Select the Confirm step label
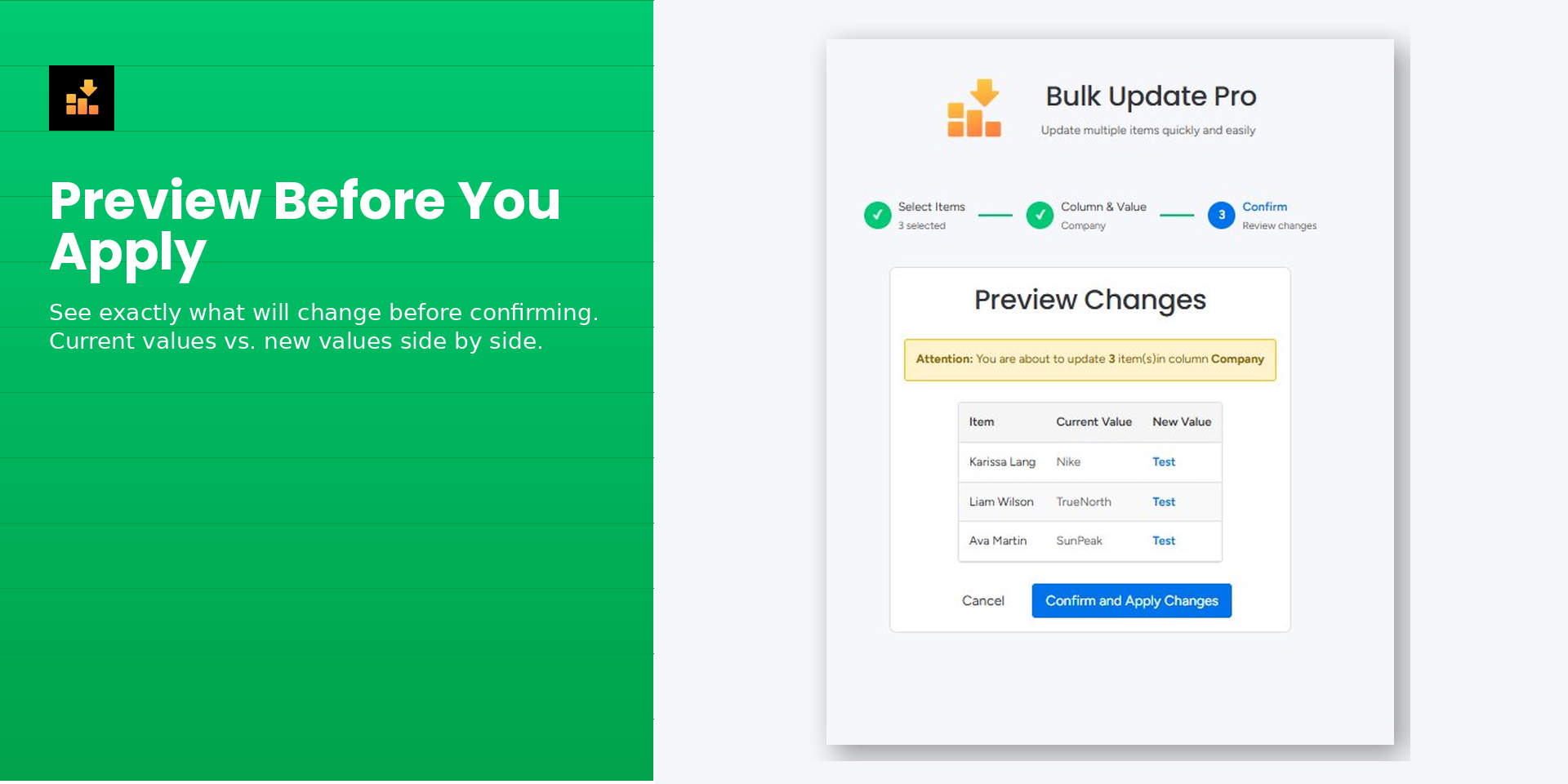 [1264, 207]
